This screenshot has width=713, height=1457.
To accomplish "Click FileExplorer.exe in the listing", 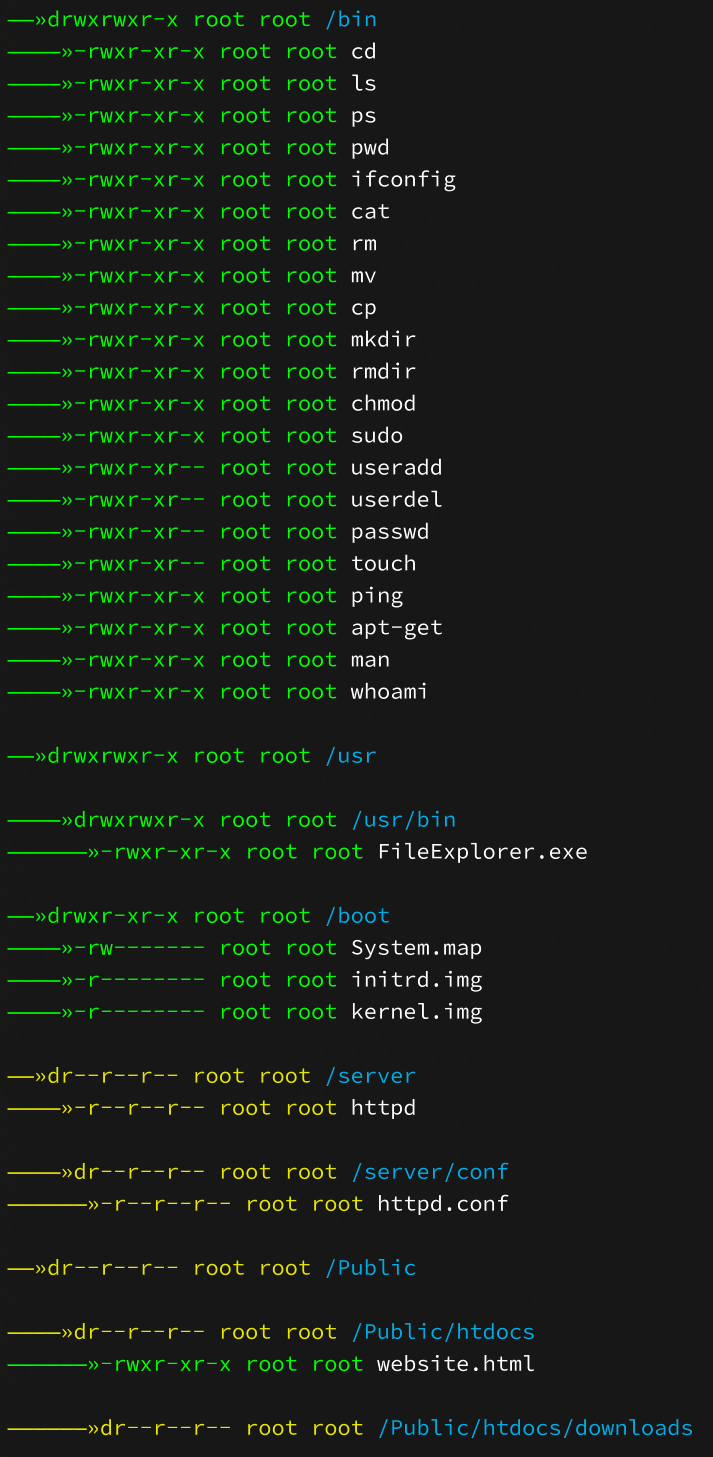I will coord(482,852).
